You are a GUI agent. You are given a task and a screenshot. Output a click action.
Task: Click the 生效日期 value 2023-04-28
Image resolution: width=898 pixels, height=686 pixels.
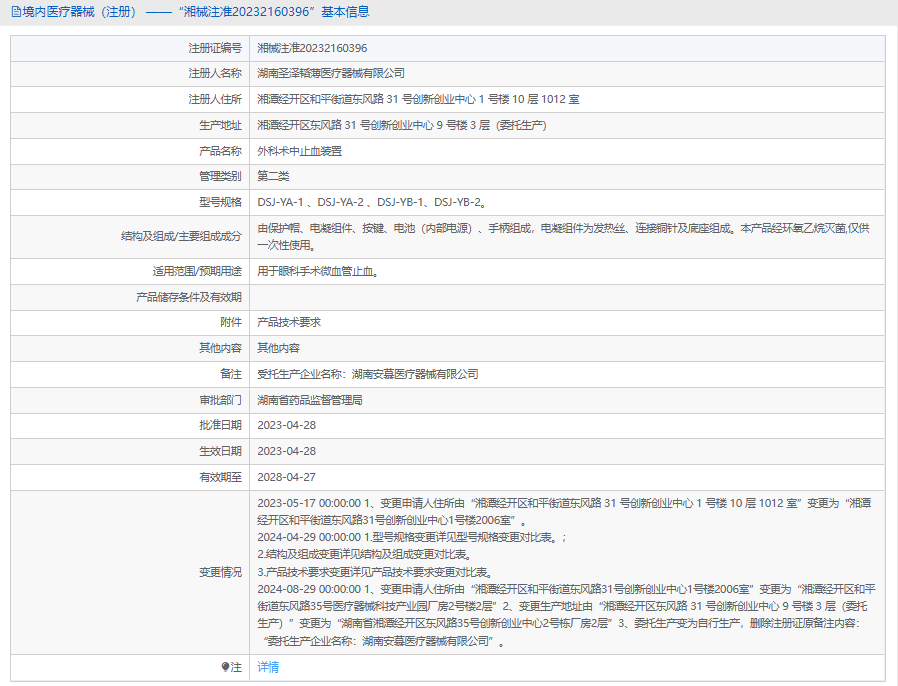[286, 451]
